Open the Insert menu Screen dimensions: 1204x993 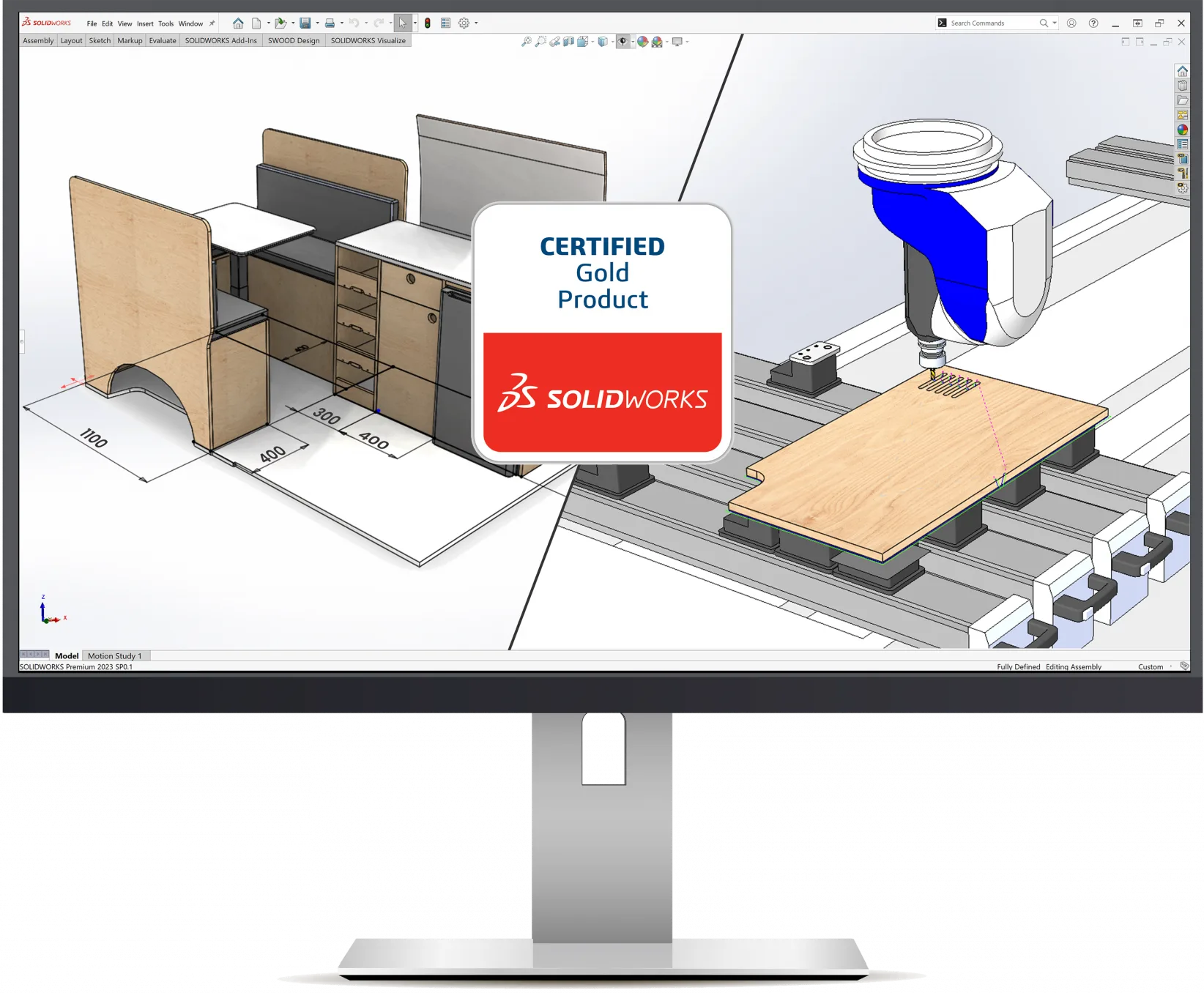point(145,23)
